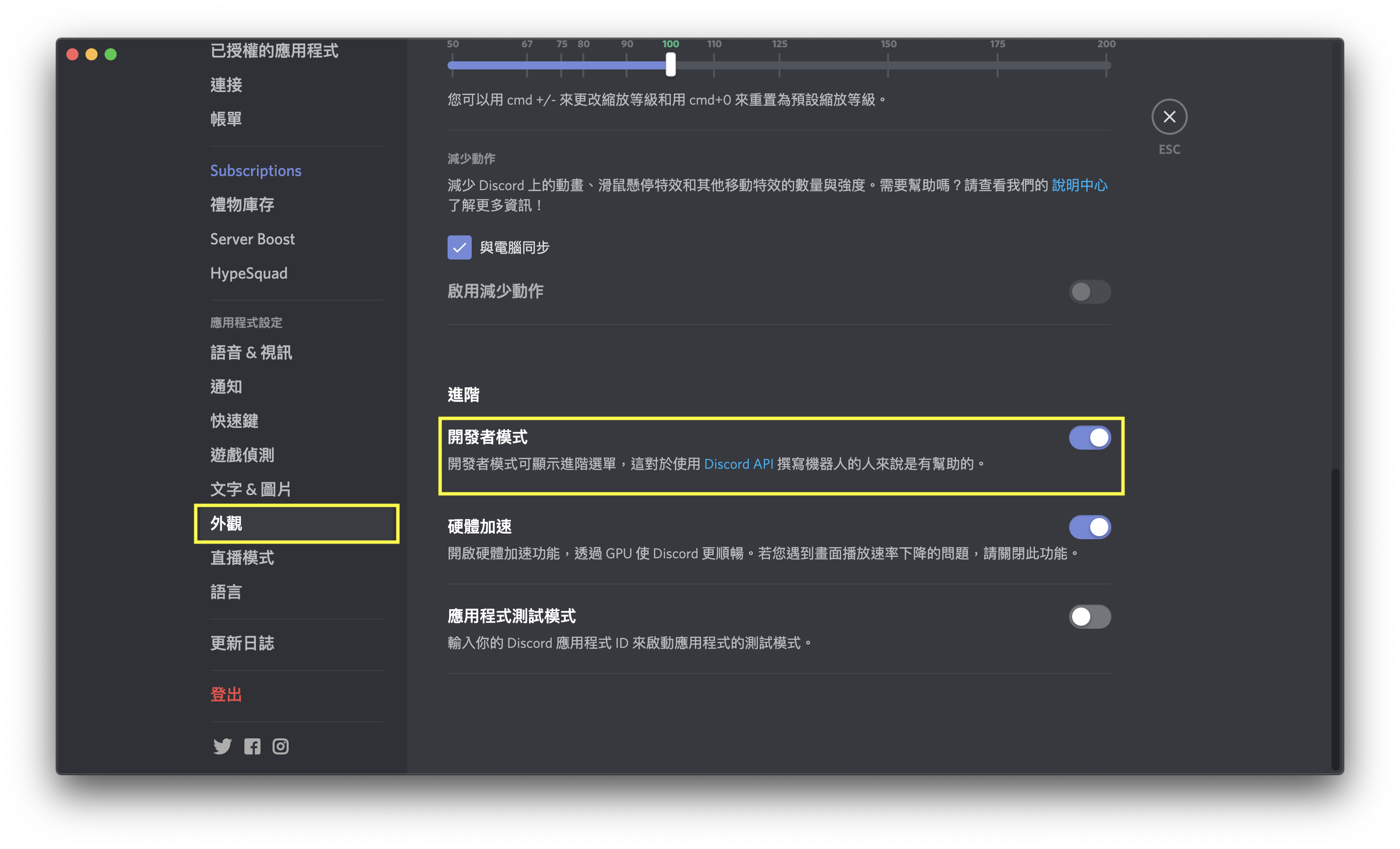Open the 說明中心 help link
The width and height of the screenshot is (1400, 849).
point(1079,185)
